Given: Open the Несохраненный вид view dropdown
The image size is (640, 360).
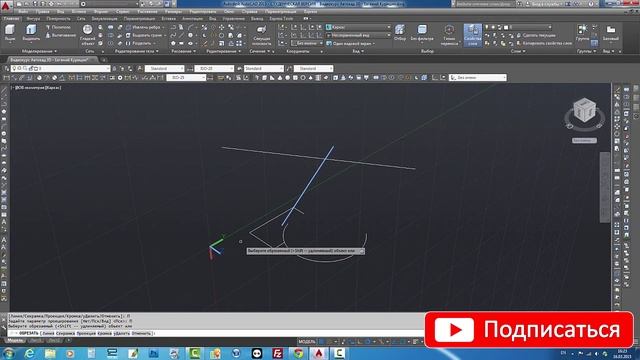Looking at the screenshot, I should 358,36.
